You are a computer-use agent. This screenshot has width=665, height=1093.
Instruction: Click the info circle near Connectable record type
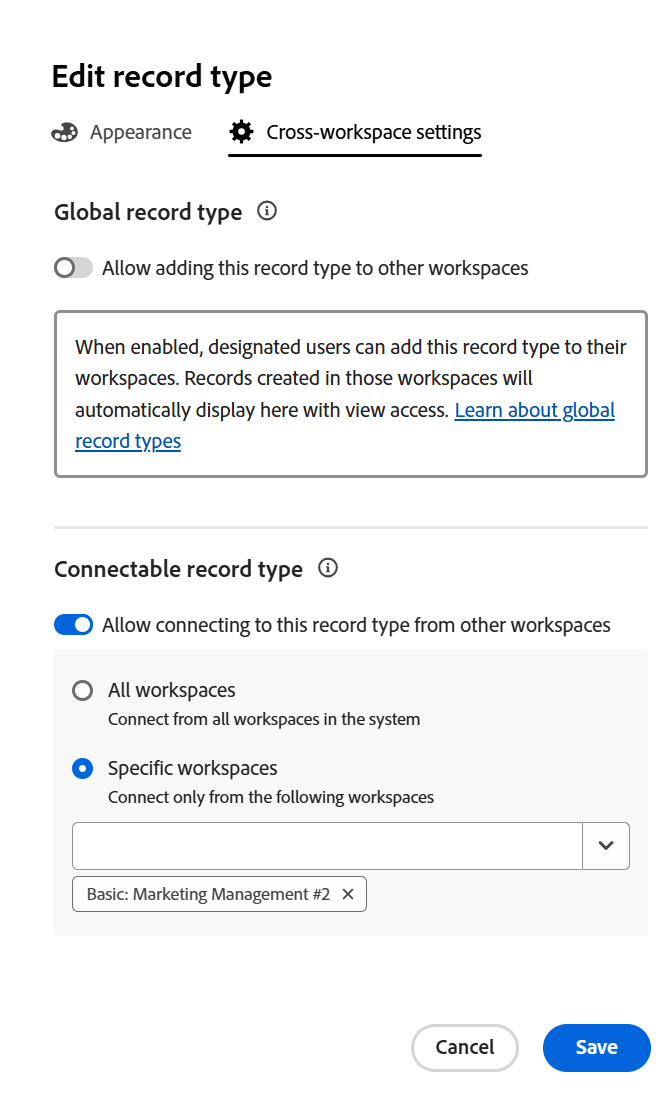(327, 568)
